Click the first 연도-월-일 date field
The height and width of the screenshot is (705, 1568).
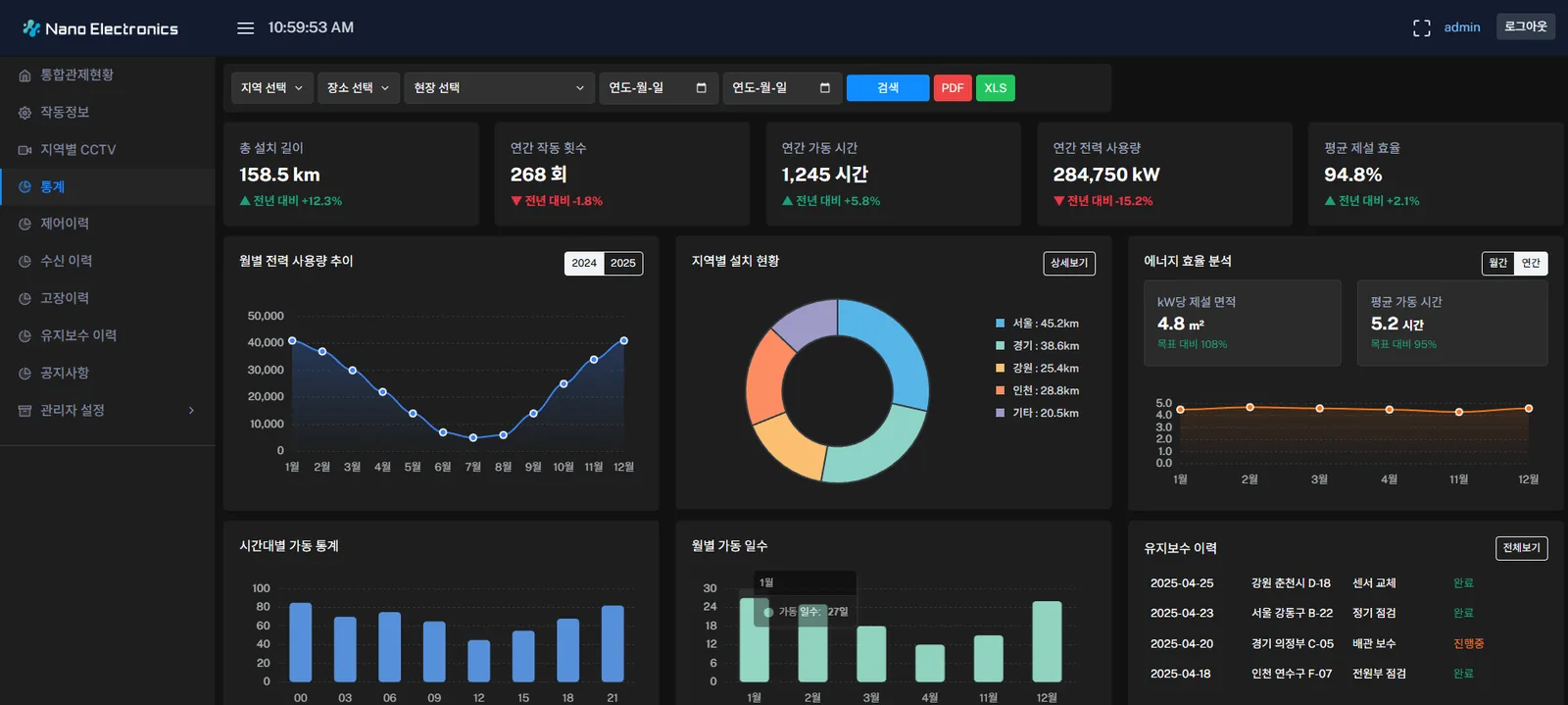658,88
